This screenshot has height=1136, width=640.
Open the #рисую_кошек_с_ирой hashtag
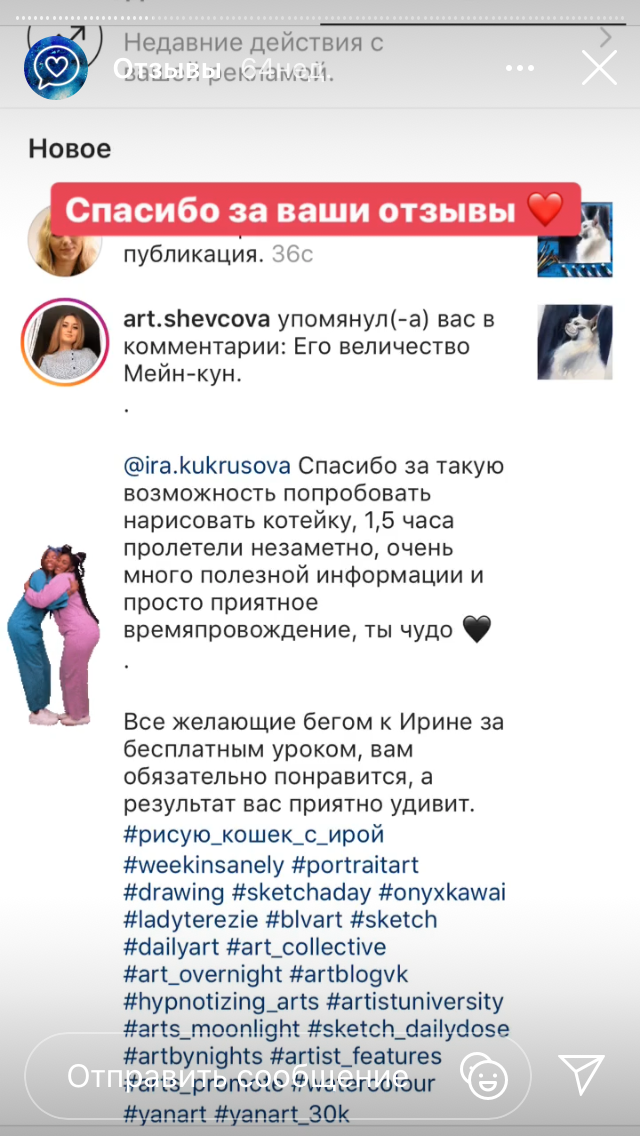(254, 835)
